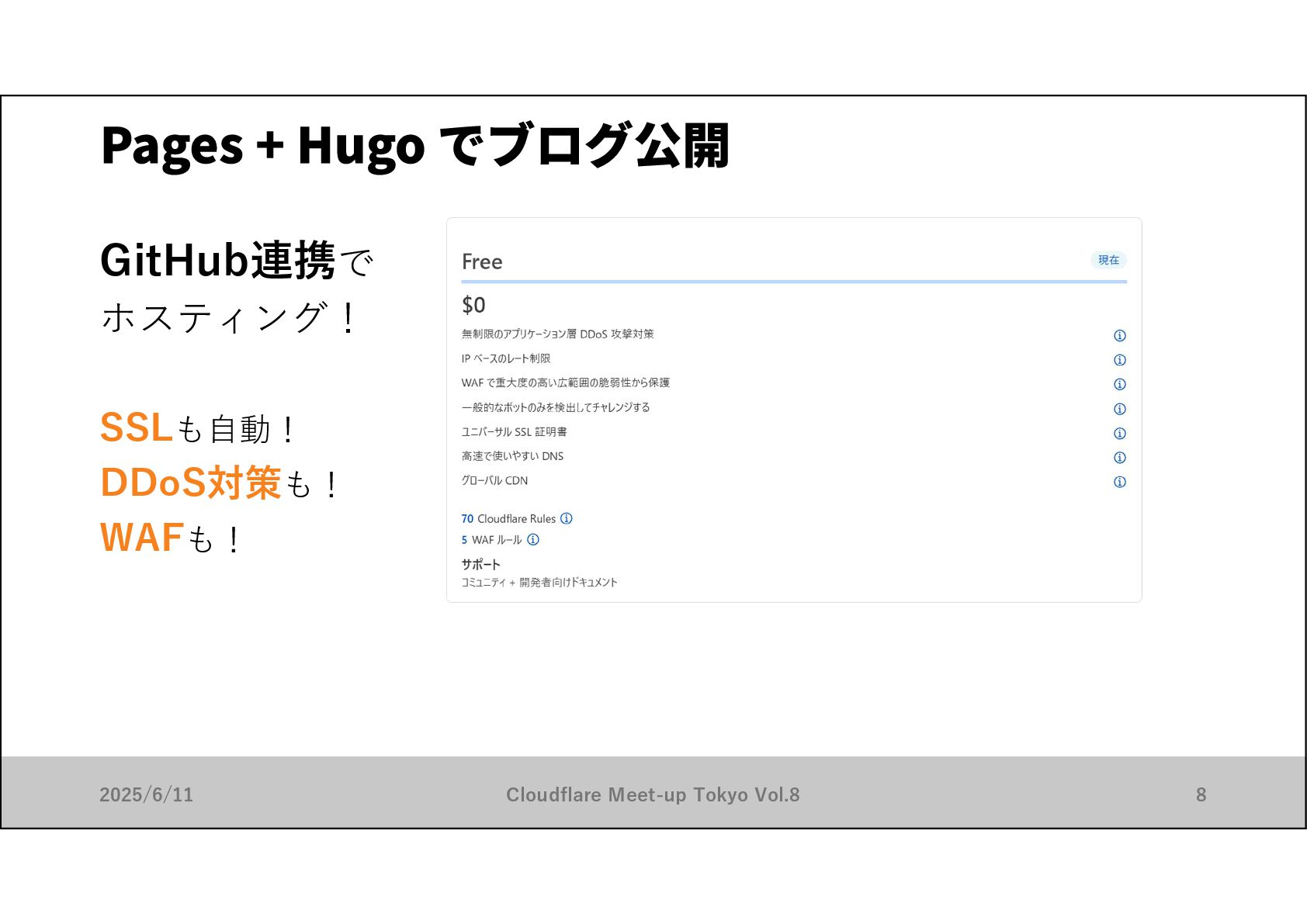Click 'WAF で重大度の高い広範囲の脆弱性から保護' text
Image resolution: width=1307 pixels, height=924 pixels.
tap(565, 383)
